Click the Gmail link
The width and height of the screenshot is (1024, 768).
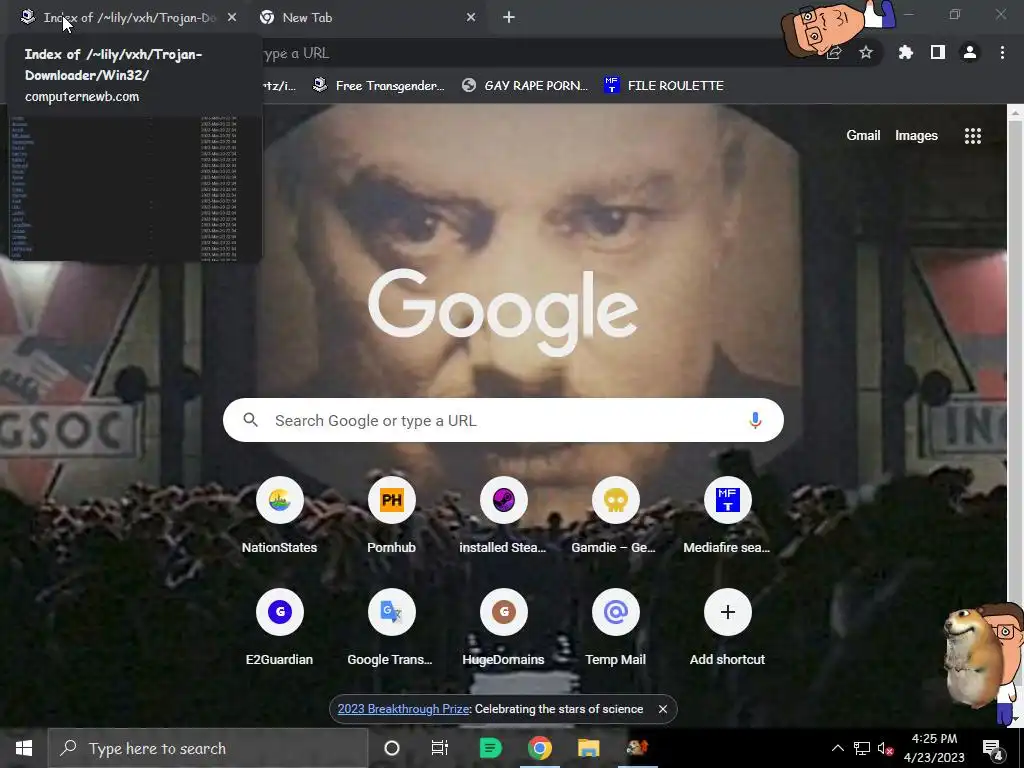click(863, 136)
